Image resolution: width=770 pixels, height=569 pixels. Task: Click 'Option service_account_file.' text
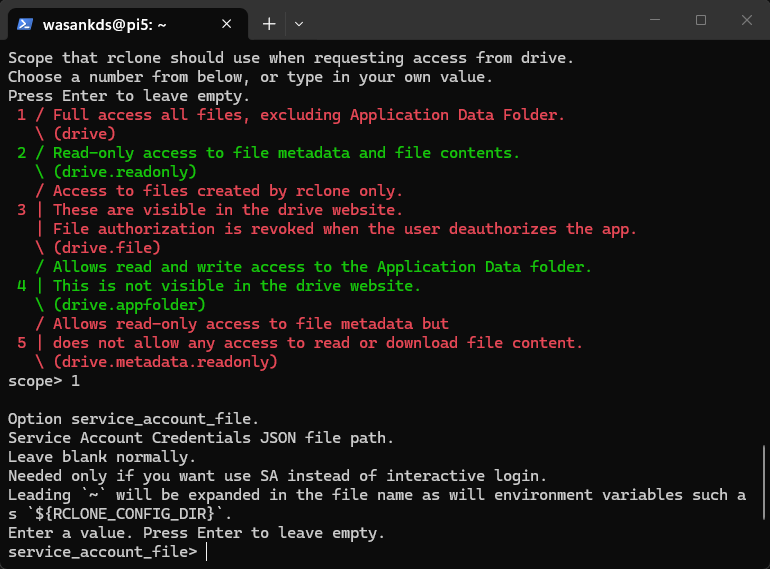pyautogui.click(x=133, y=419)
